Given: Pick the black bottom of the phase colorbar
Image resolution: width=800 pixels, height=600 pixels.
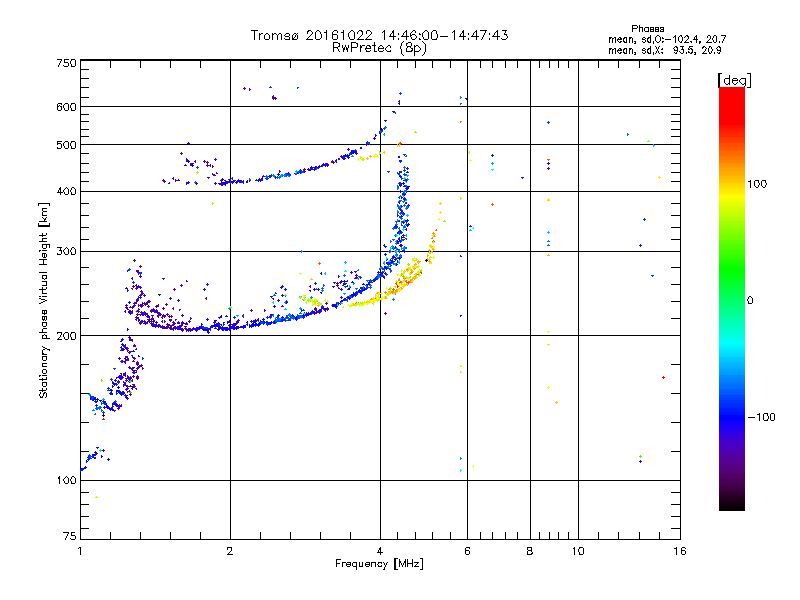Looking at the screenshot, I should pyautogui.click(x=732, y=505).
